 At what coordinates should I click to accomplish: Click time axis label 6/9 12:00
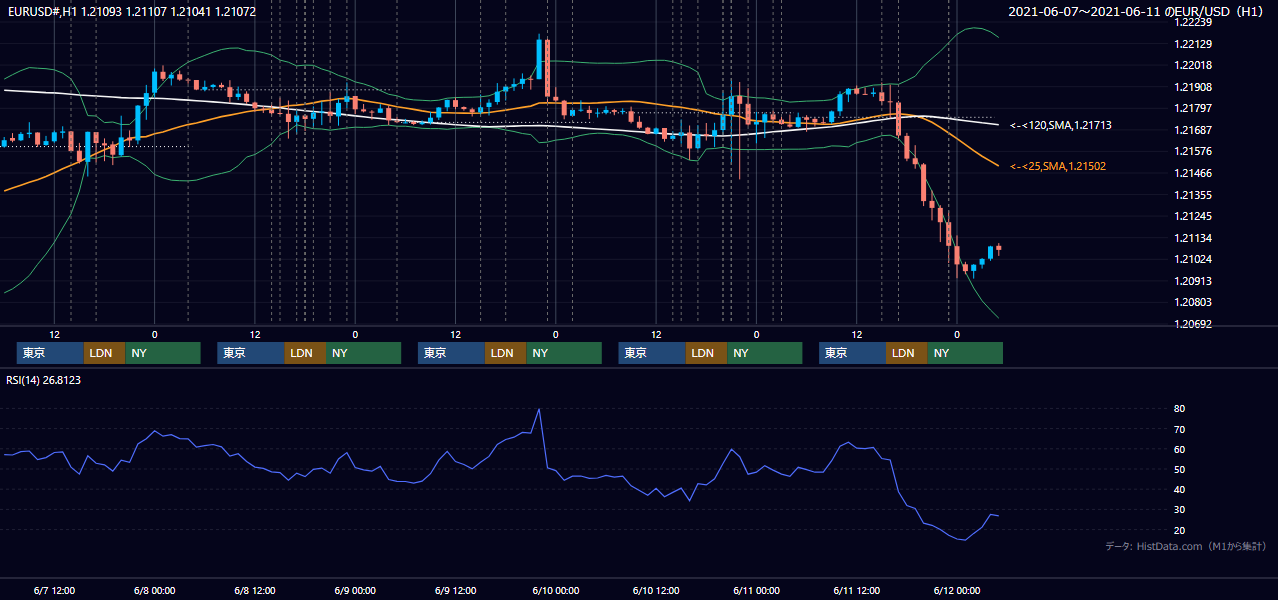[455, 590]
